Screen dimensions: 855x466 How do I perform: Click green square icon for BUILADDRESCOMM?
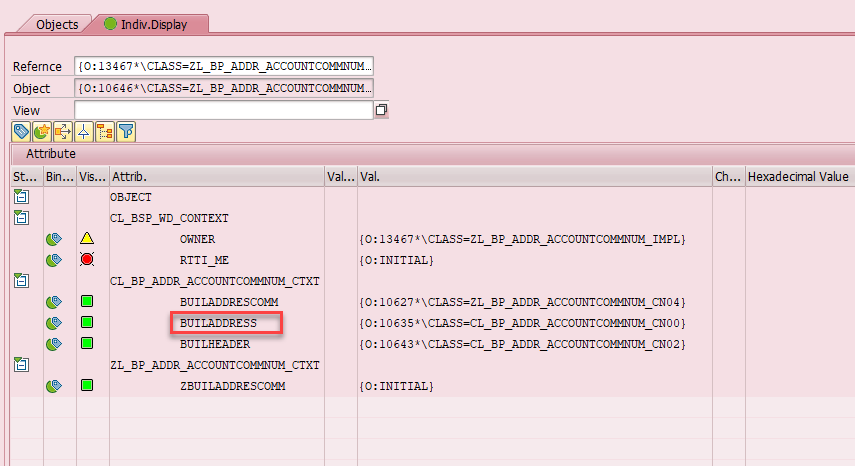(x=87, y=301)
